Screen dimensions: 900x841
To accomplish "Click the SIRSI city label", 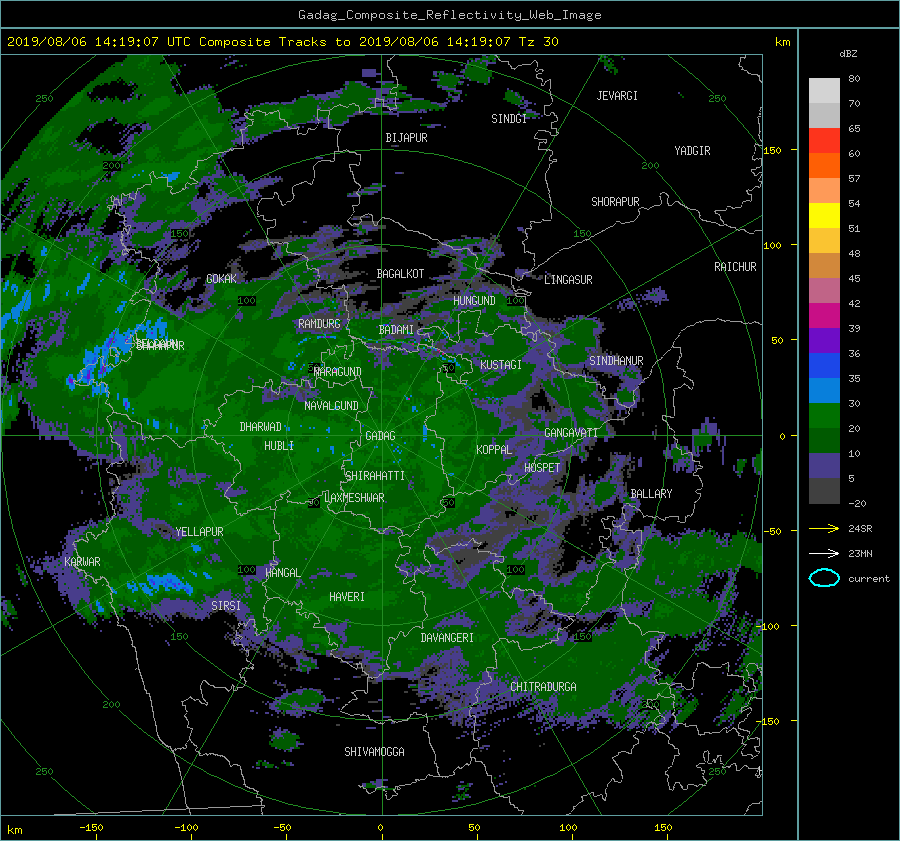I will coord(226,606).
